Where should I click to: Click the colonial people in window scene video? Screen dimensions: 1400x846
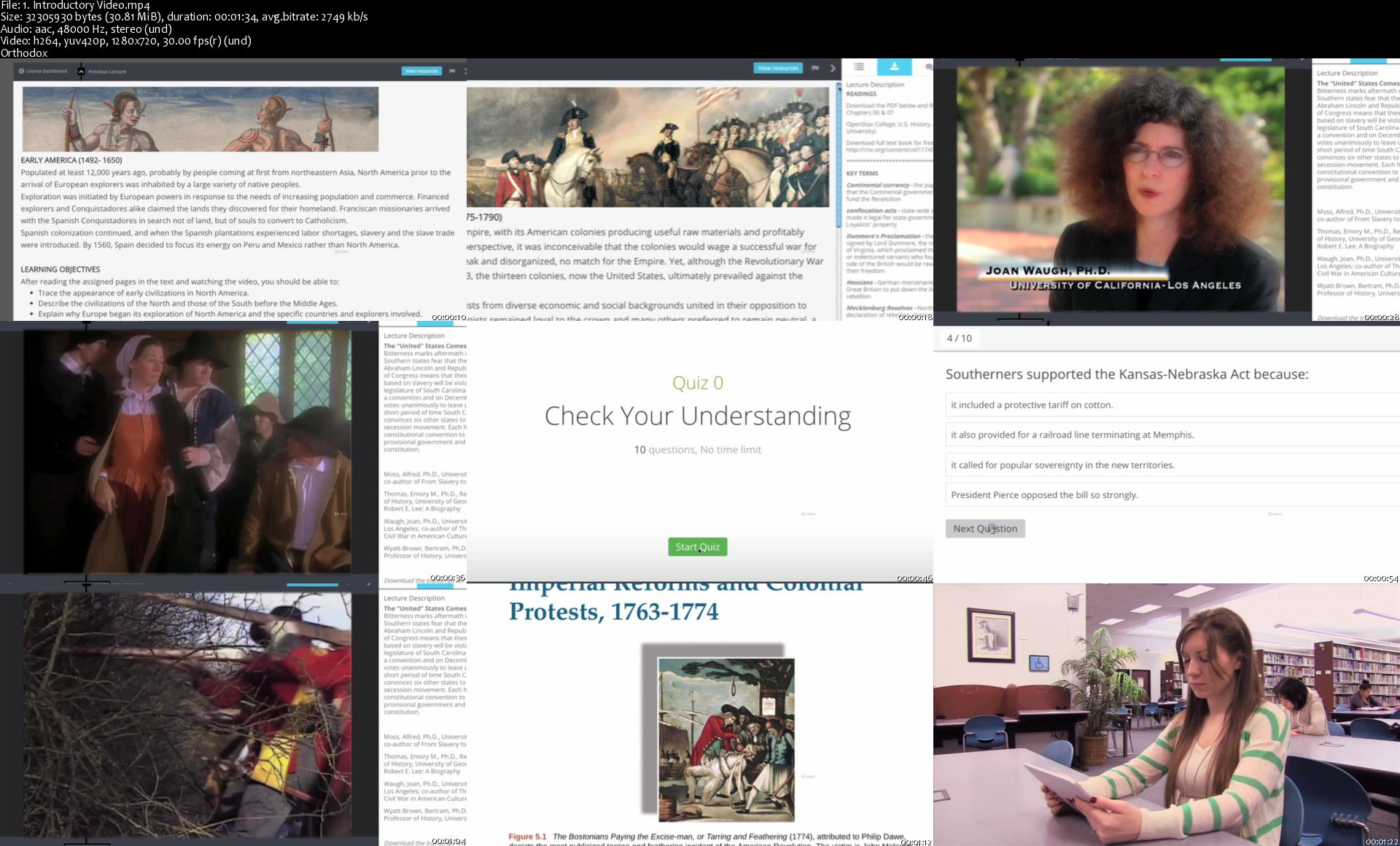coord(187,451)
